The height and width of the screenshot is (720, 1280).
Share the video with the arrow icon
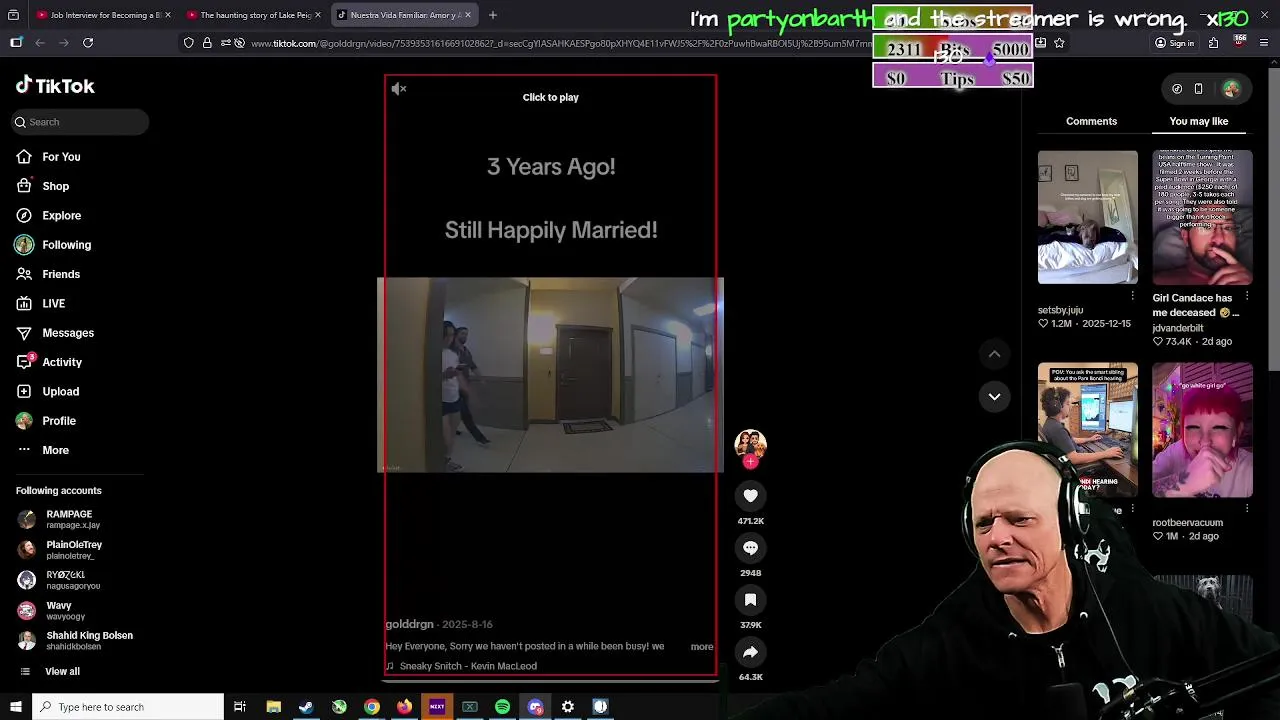pyautogui.click(x=750, y=652)
